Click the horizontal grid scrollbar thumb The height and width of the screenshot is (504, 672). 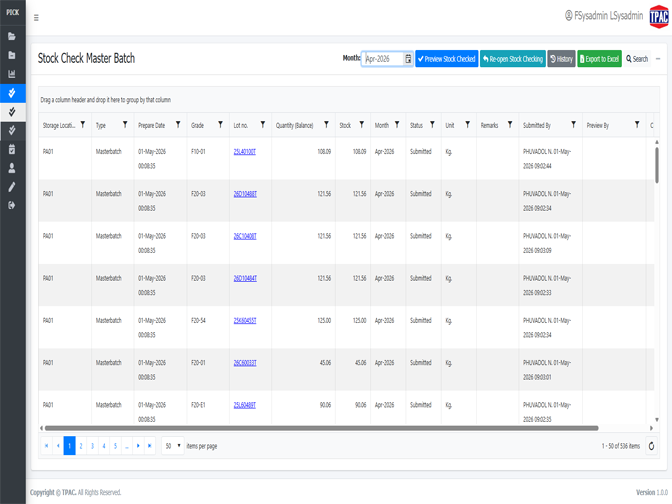pyautogui.click(x=321, y=428)
